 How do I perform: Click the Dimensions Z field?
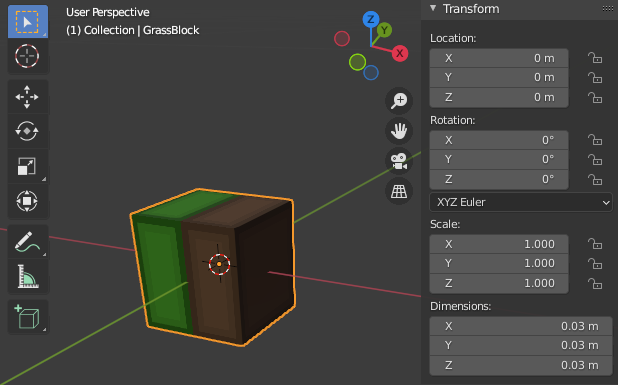(521, 365)
